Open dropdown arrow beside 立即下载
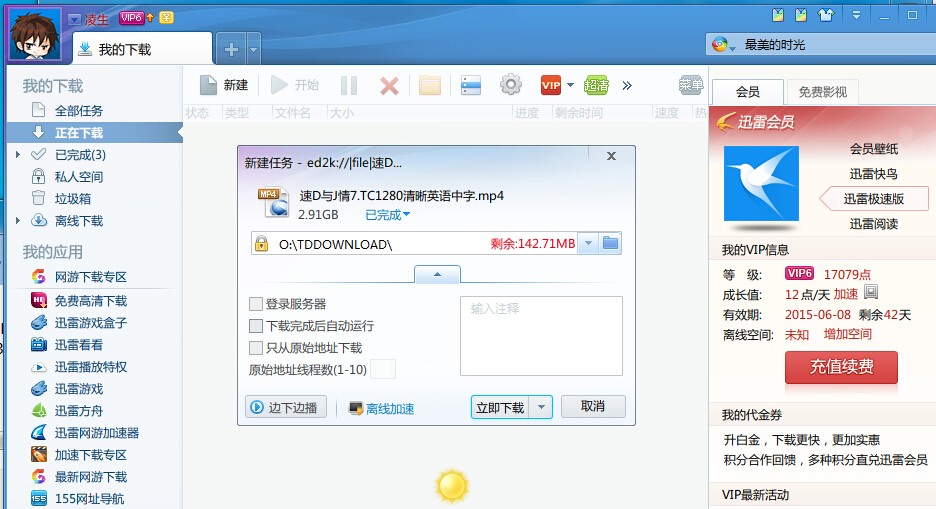936x509 pixels. point(541,407)
